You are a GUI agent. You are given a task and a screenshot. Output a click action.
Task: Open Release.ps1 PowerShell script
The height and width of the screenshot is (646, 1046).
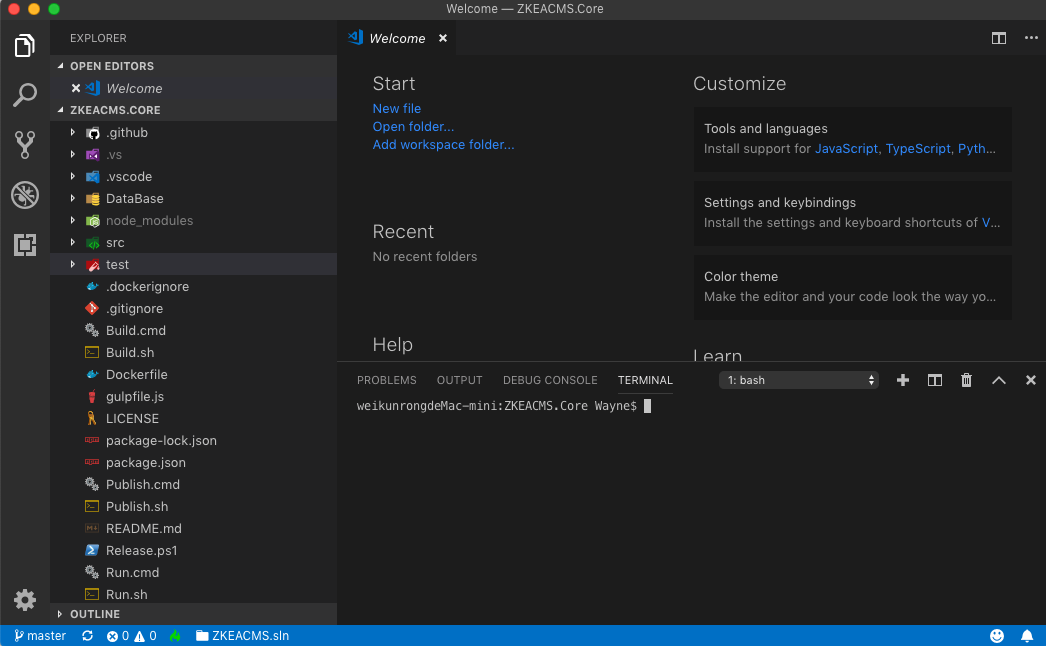[193, 551]
